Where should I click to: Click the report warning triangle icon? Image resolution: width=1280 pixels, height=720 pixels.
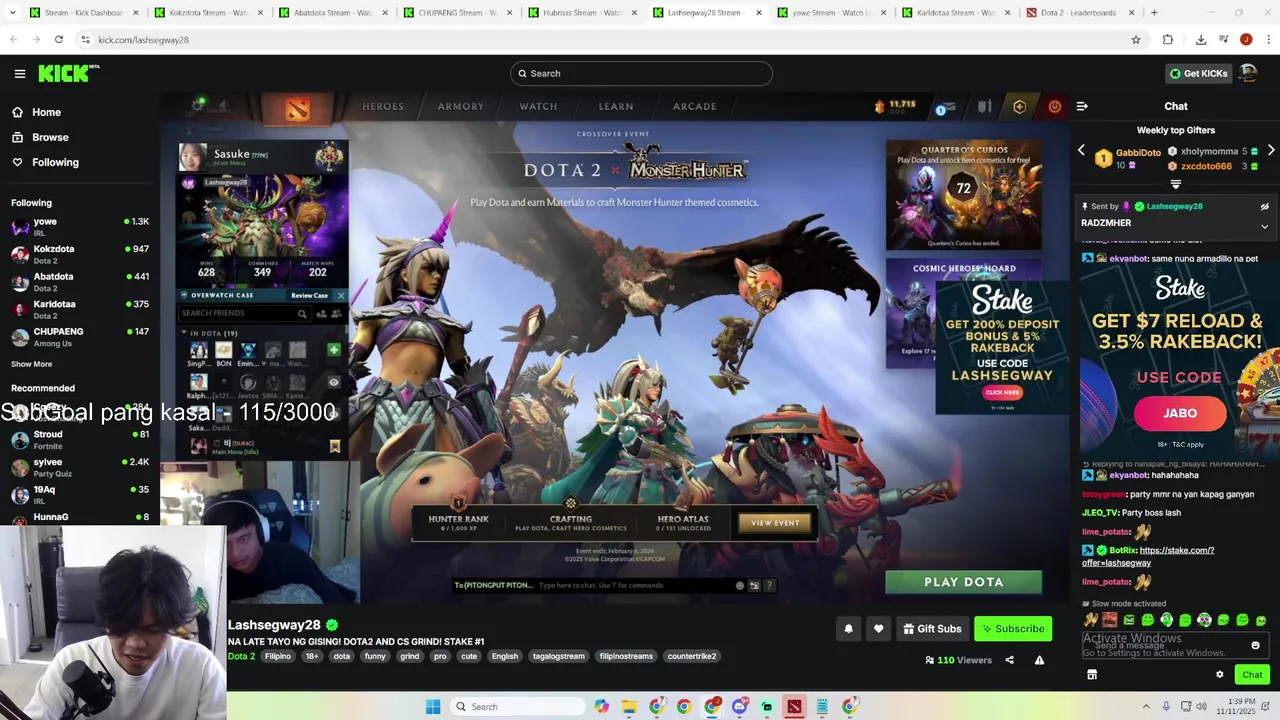[1040, 660]
